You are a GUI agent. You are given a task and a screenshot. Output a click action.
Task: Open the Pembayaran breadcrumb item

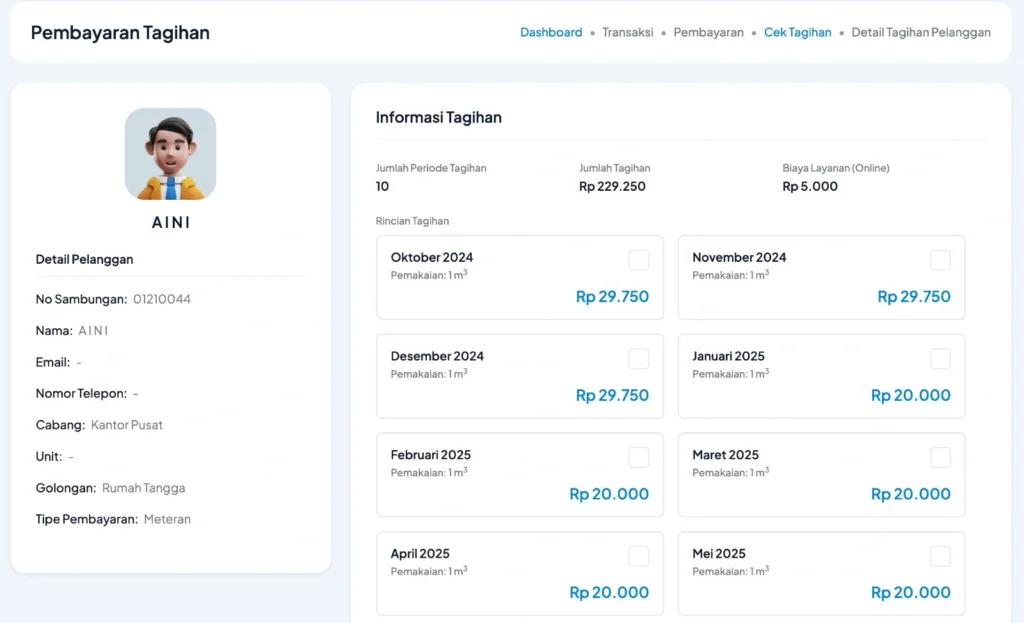tap(708, 32)
